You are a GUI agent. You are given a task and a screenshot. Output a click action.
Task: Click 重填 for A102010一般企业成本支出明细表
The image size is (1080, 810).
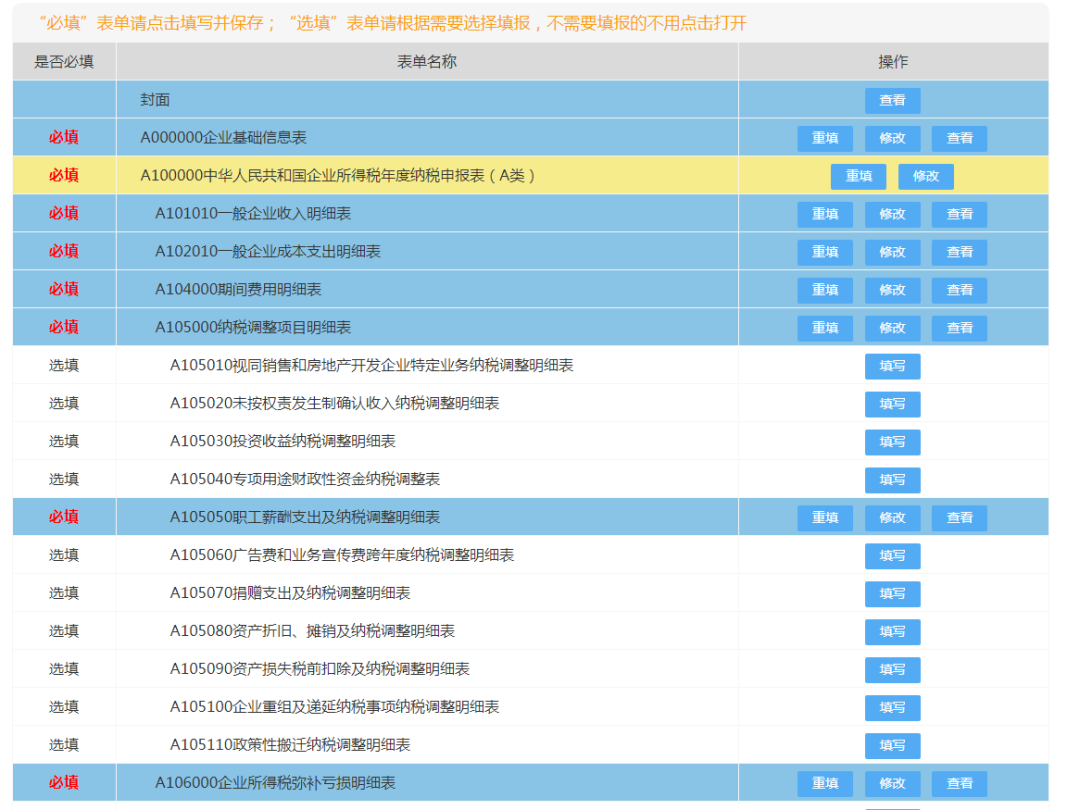click(x=824, y=252)
